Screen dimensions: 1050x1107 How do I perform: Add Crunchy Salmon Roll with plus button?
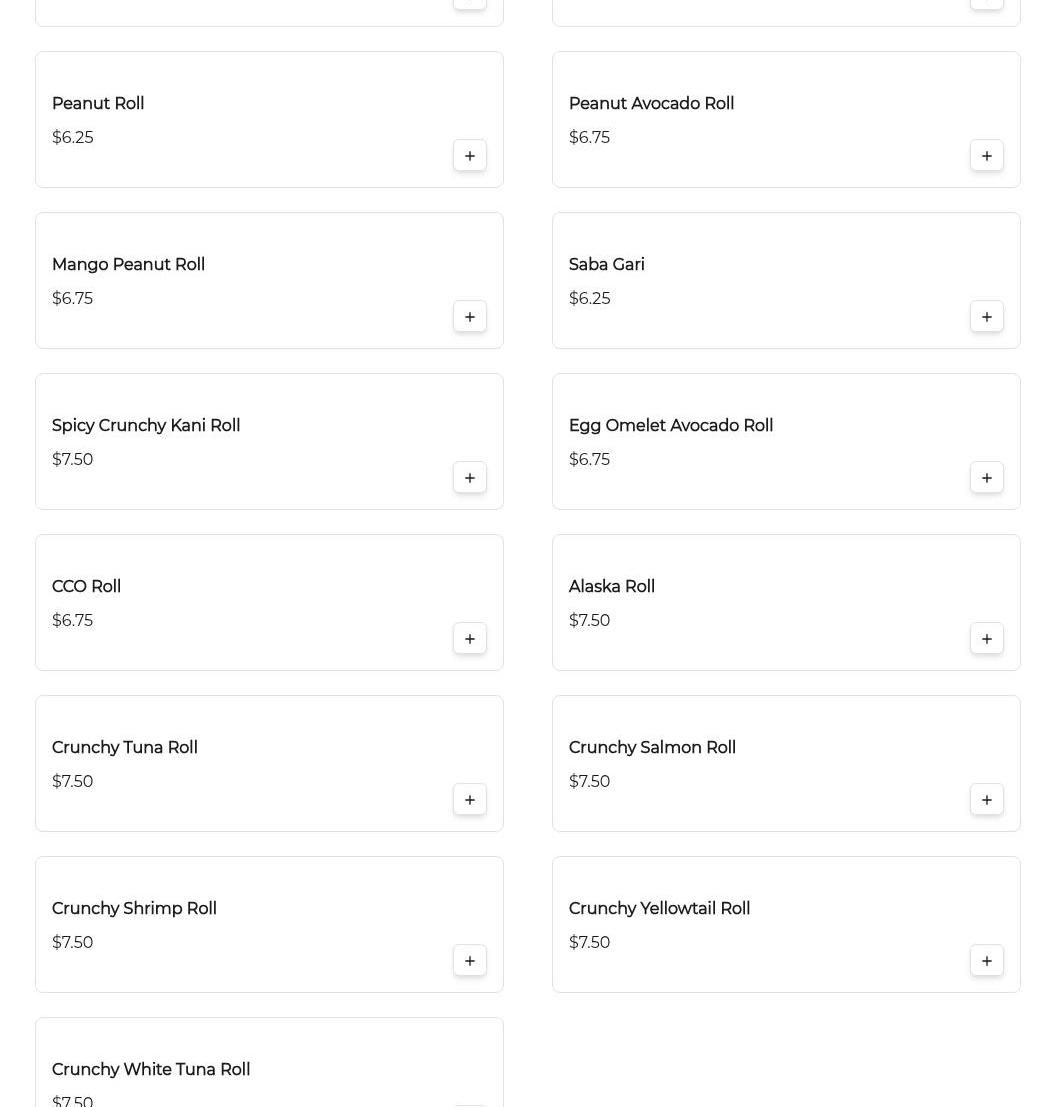986,800
